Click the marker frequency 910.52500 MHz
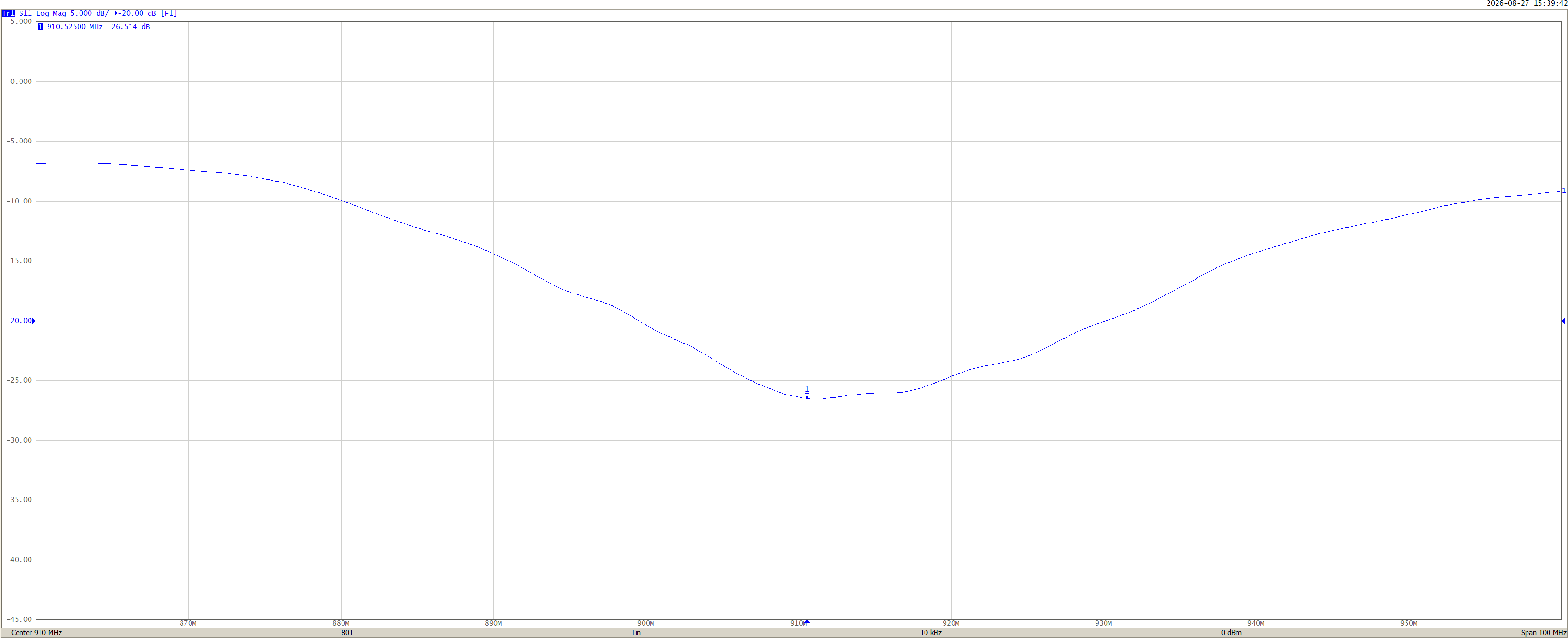Screen dimensions: 1568x638 75,27
